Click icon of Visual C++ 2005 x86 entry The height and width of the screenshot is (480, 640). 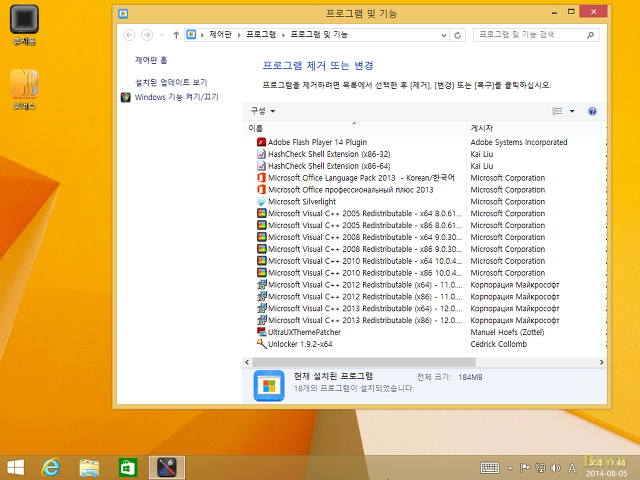click(x=262, y=225)
